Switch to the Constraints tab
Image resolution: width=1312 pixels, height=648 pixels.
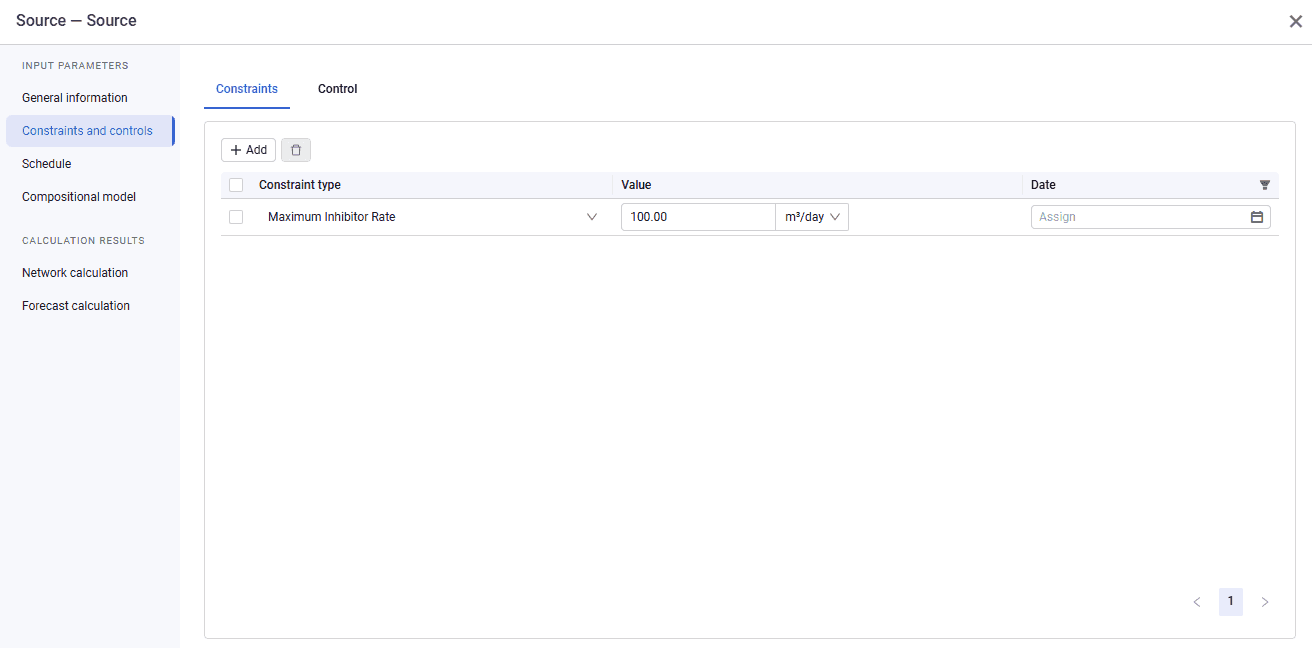coord(247,89)
